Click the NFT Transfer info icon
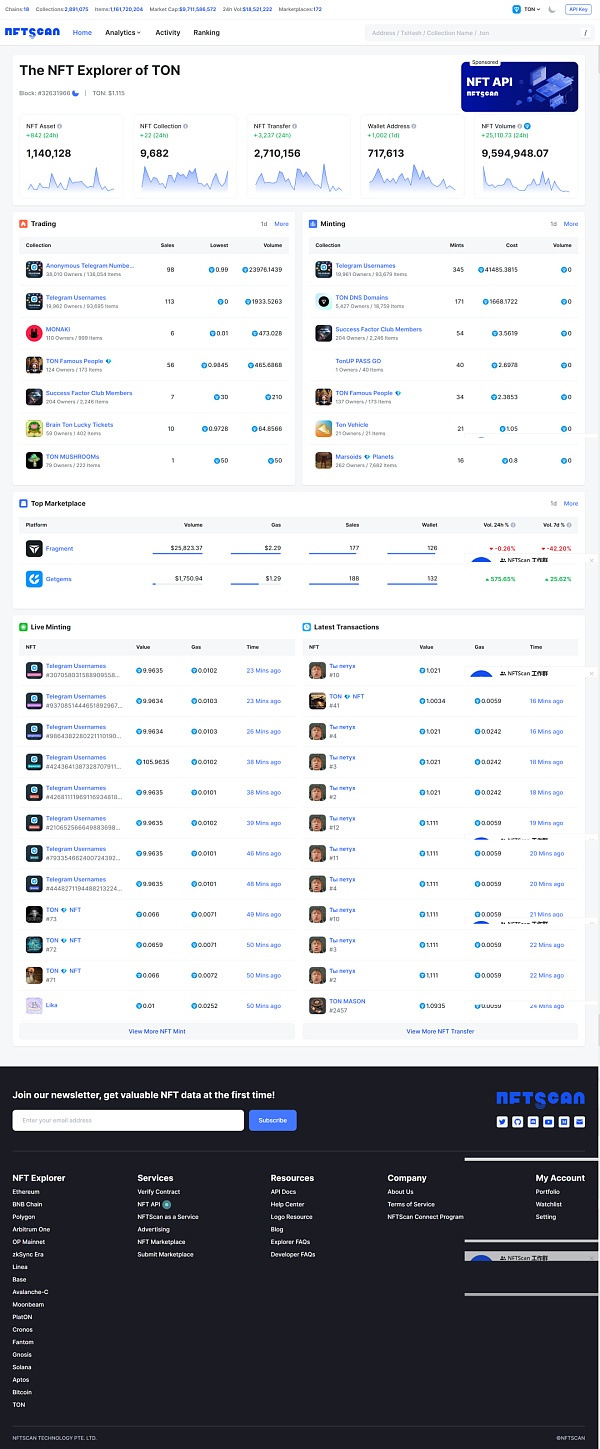This screenshot has height=1449, width=600. 296,126
